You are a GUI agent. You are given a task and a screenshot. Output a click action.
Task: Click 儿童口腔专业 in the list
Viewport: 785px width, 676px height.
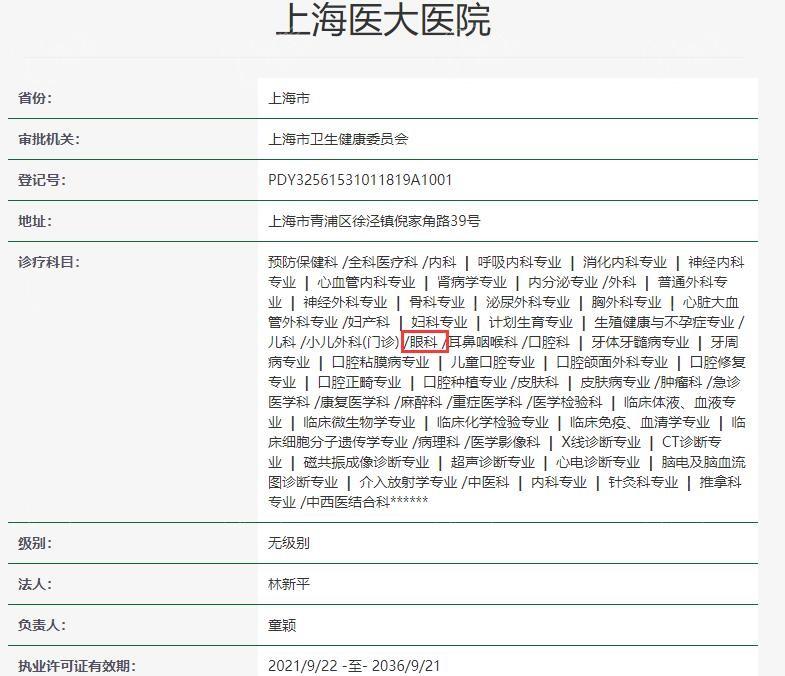point(493,363)
